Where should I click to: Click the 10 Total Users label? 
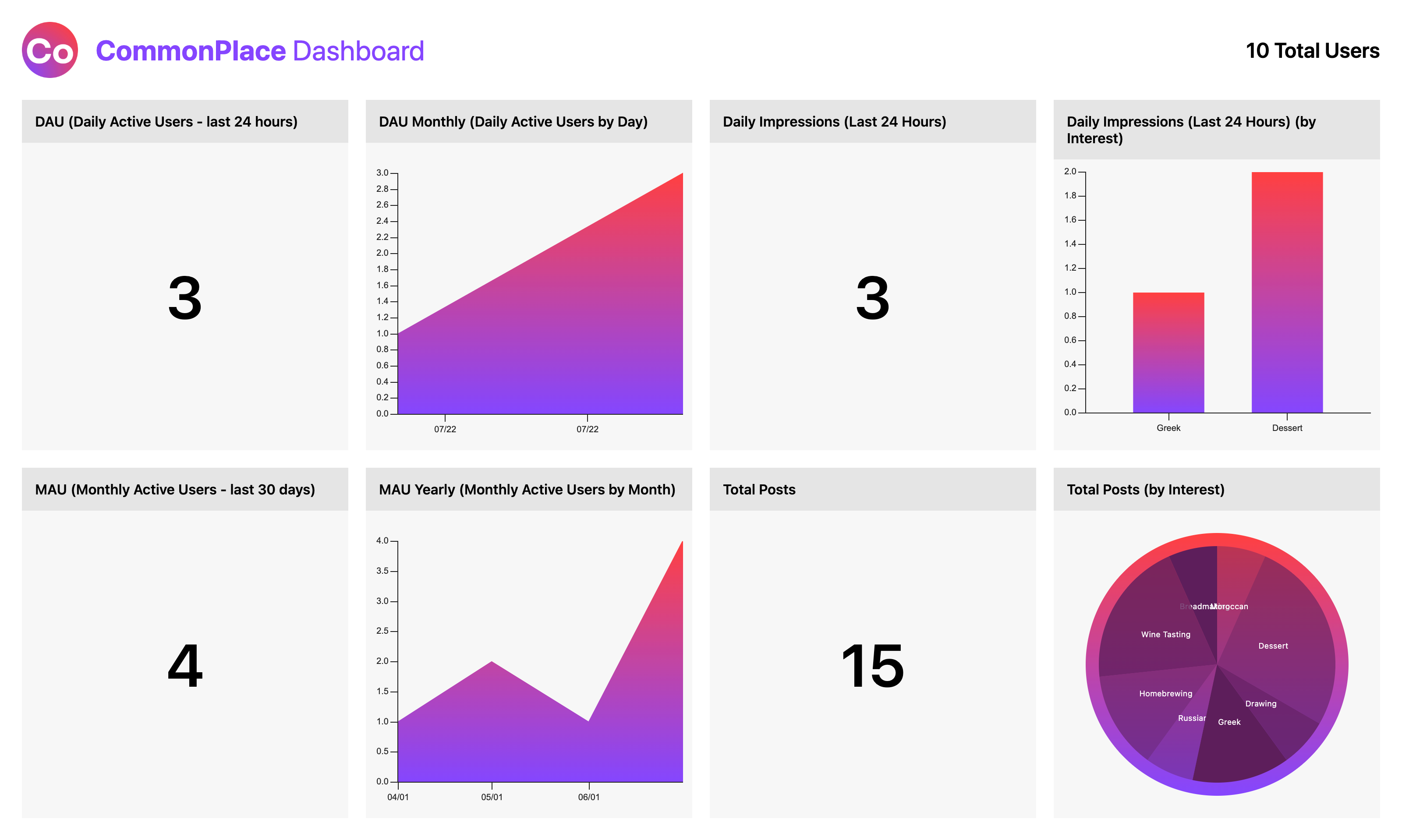click(1312, 51)
